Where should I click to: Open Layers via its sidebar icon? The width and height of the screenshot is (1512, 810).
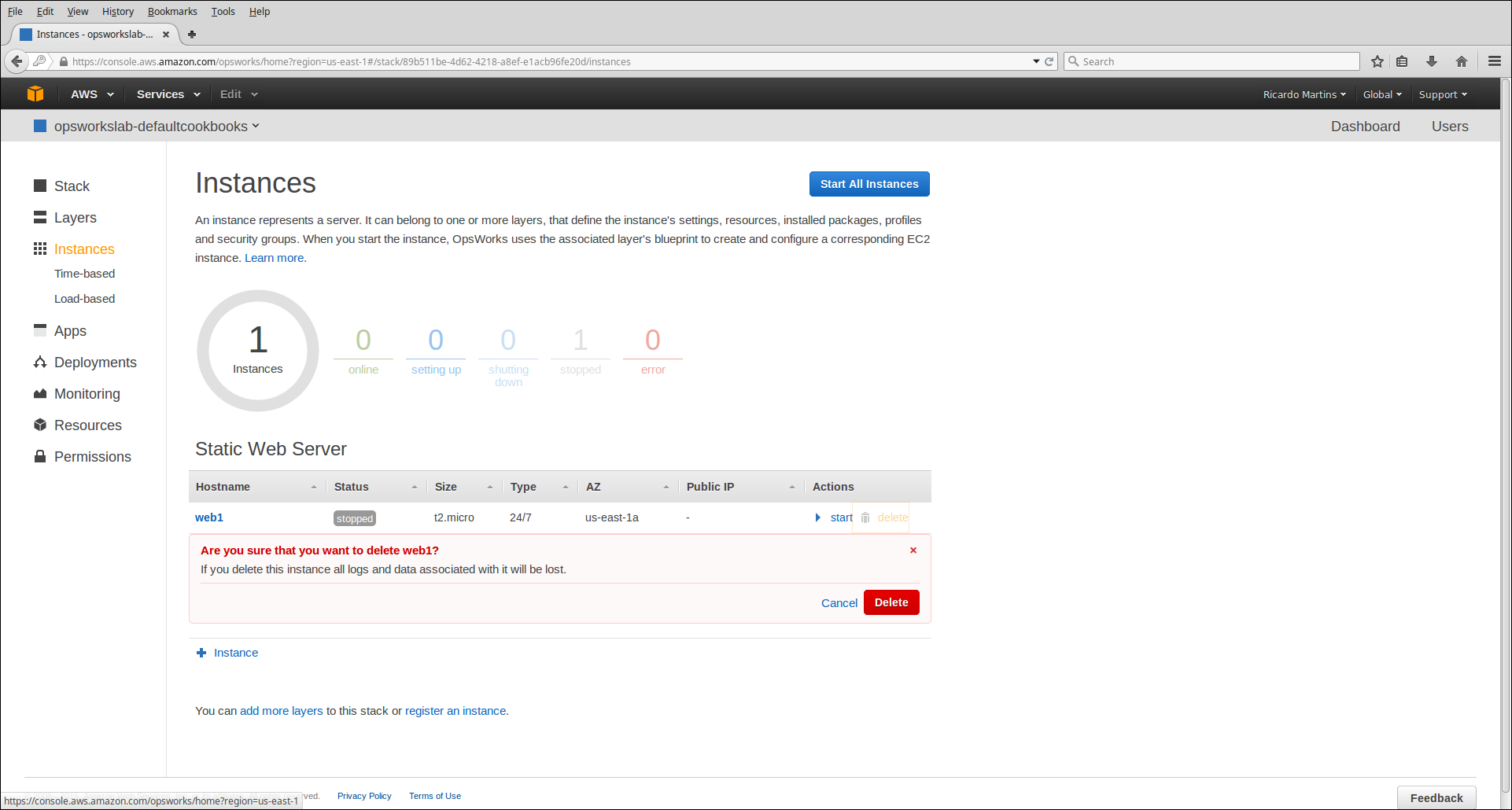40,217
